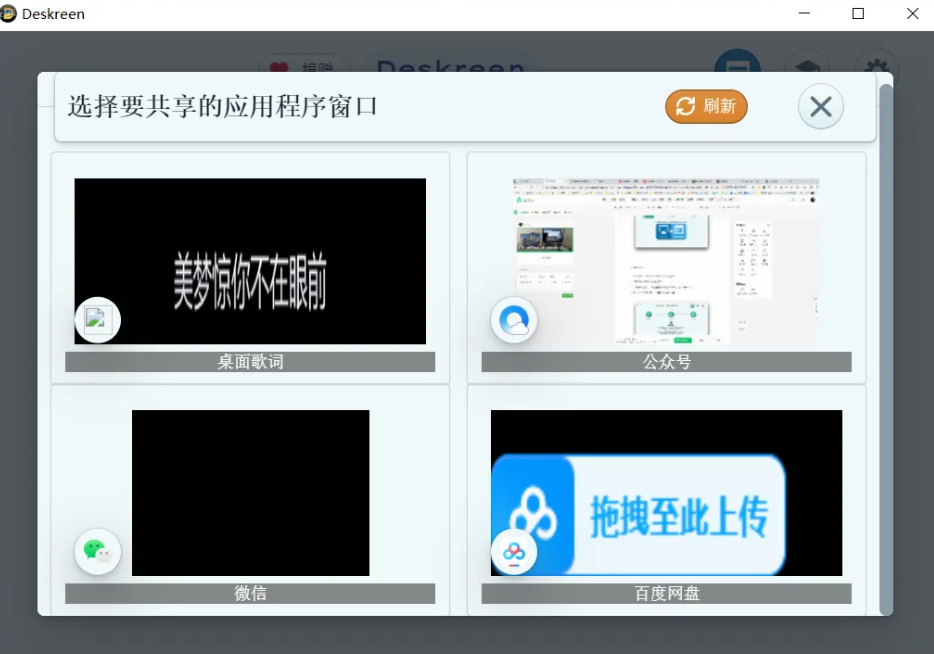Image resolution: width=934 pixels, height=654 pixels.
Task: Click the round app icon on 公众号 preview
Action: 514,320
